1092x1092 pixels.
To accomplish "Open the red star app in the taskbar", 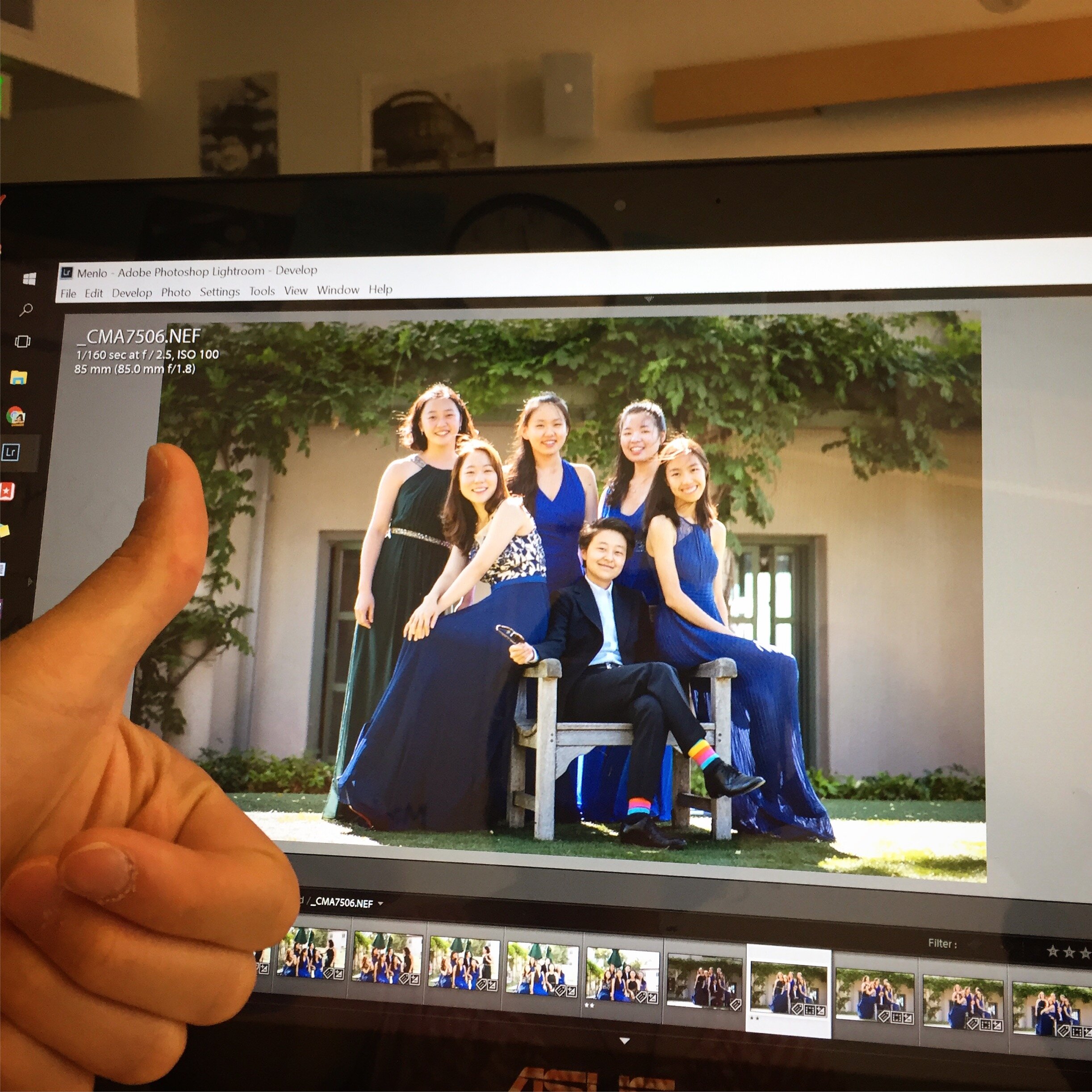I will point(6,491).
